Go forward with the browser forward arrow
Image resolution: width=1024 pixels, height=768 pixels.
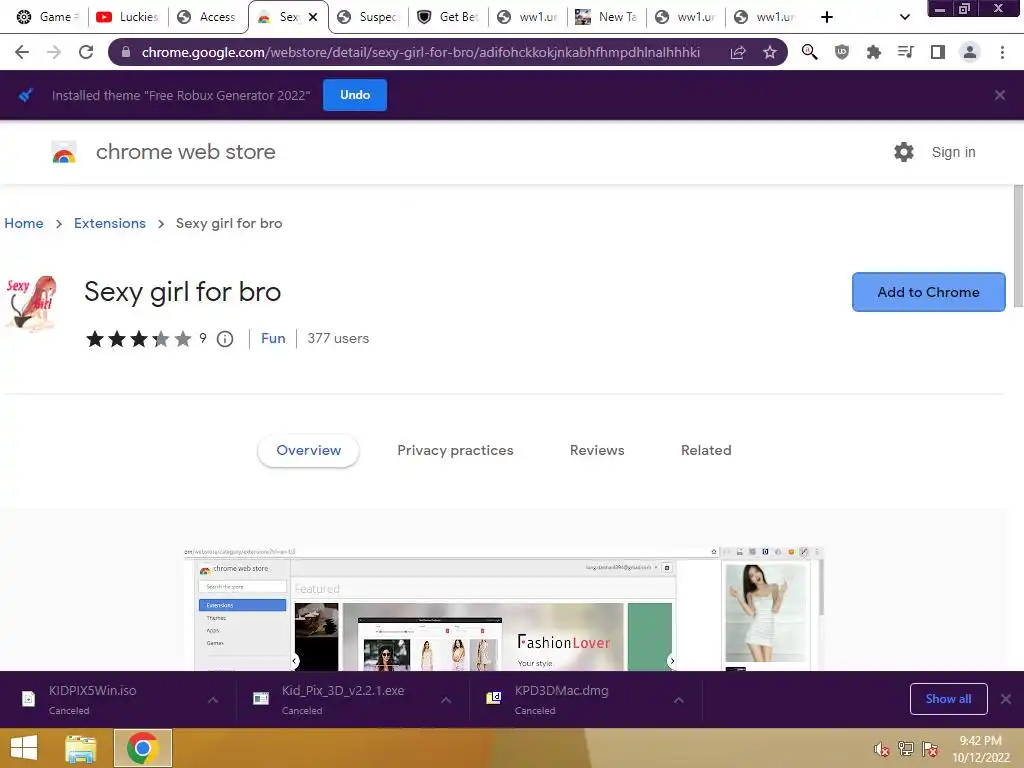(54, 52)
